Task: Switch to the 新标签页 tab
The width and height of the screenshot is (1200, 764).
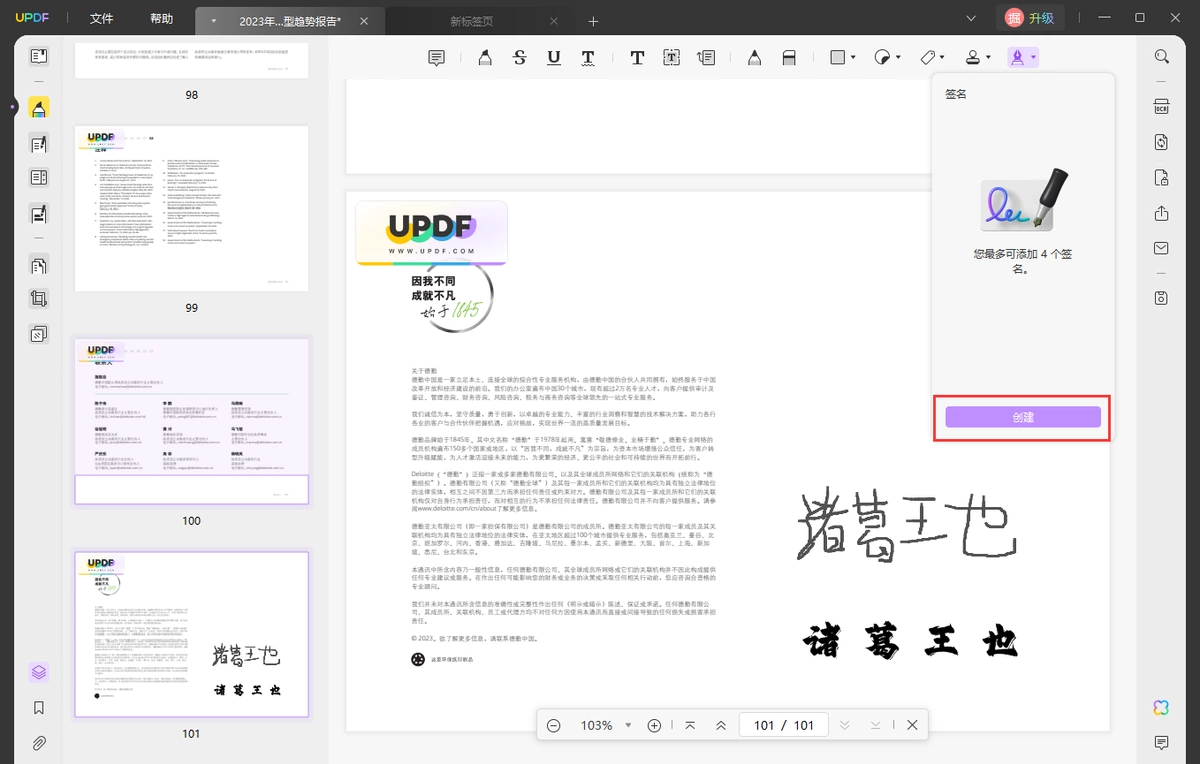Action: pyautogui.click(x=474, y=21)
